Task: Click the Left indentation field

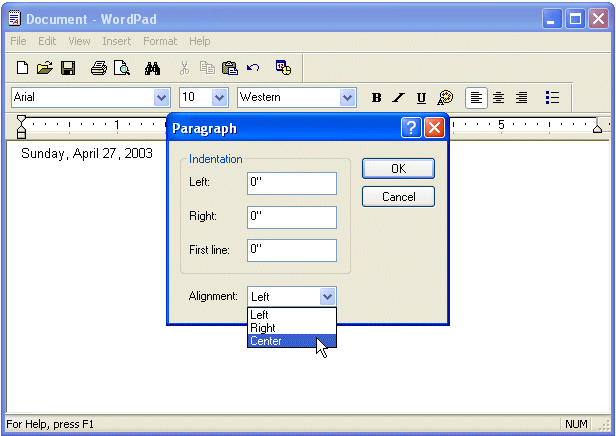Action: [x=292, y=183]
